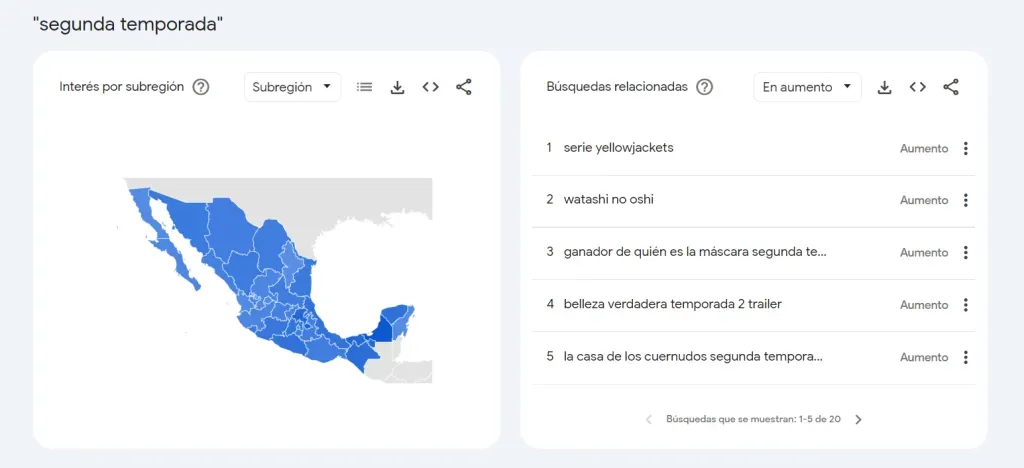
Task: Open help for Búsquedas relacionadas
Action: (x=705, y=87)
